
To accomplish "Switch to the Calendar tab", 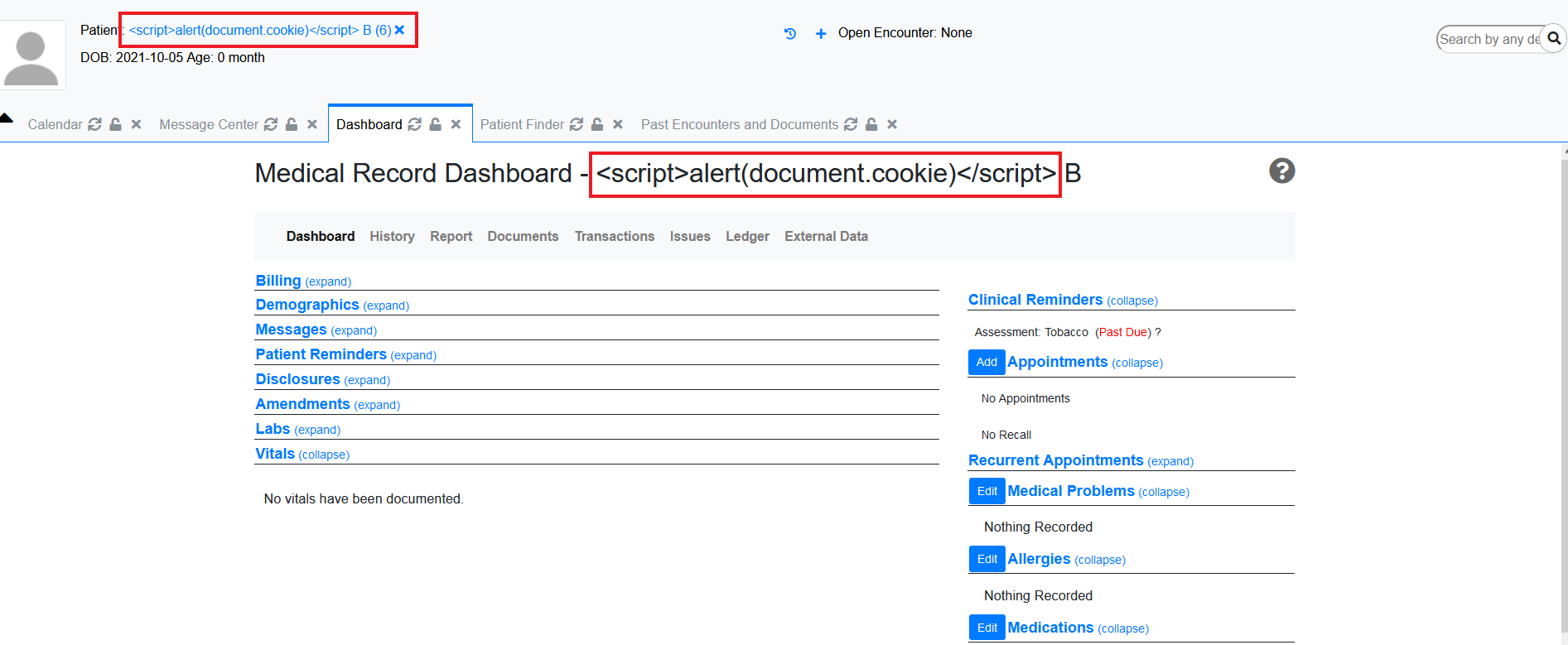I will [x=55, y=124].
